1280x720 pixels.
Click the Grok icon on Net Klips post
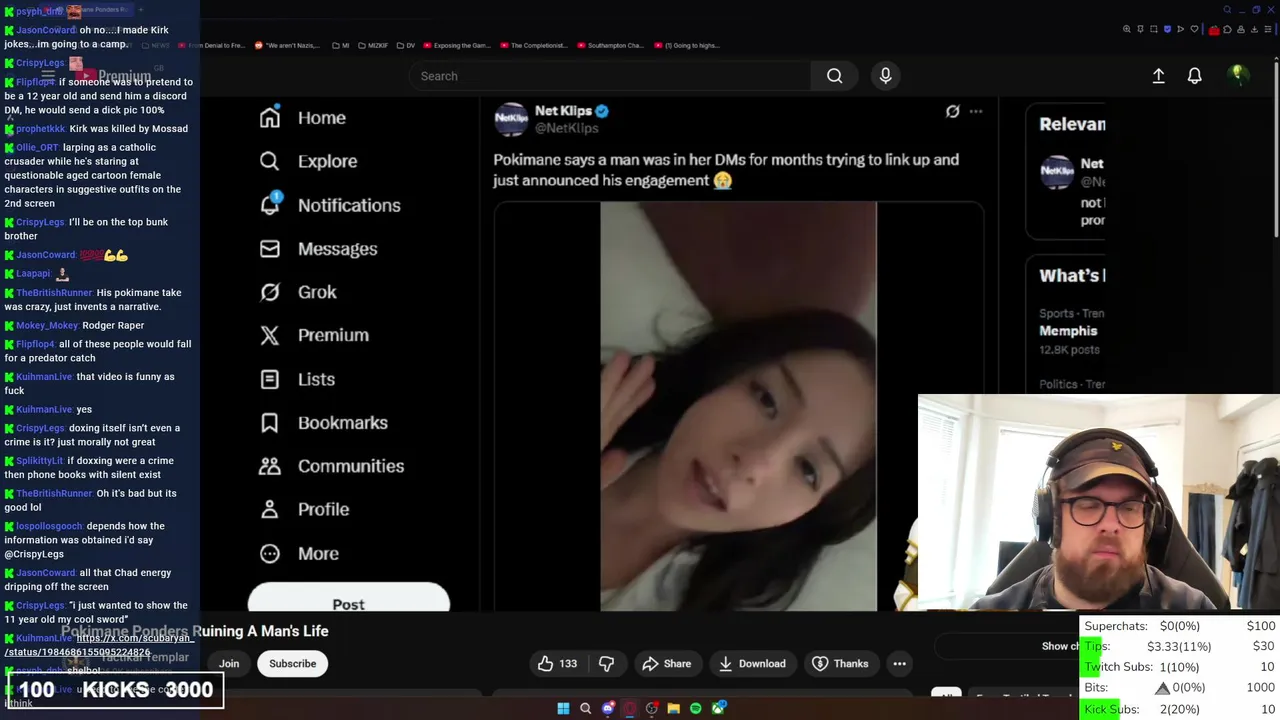click(953, 111)
